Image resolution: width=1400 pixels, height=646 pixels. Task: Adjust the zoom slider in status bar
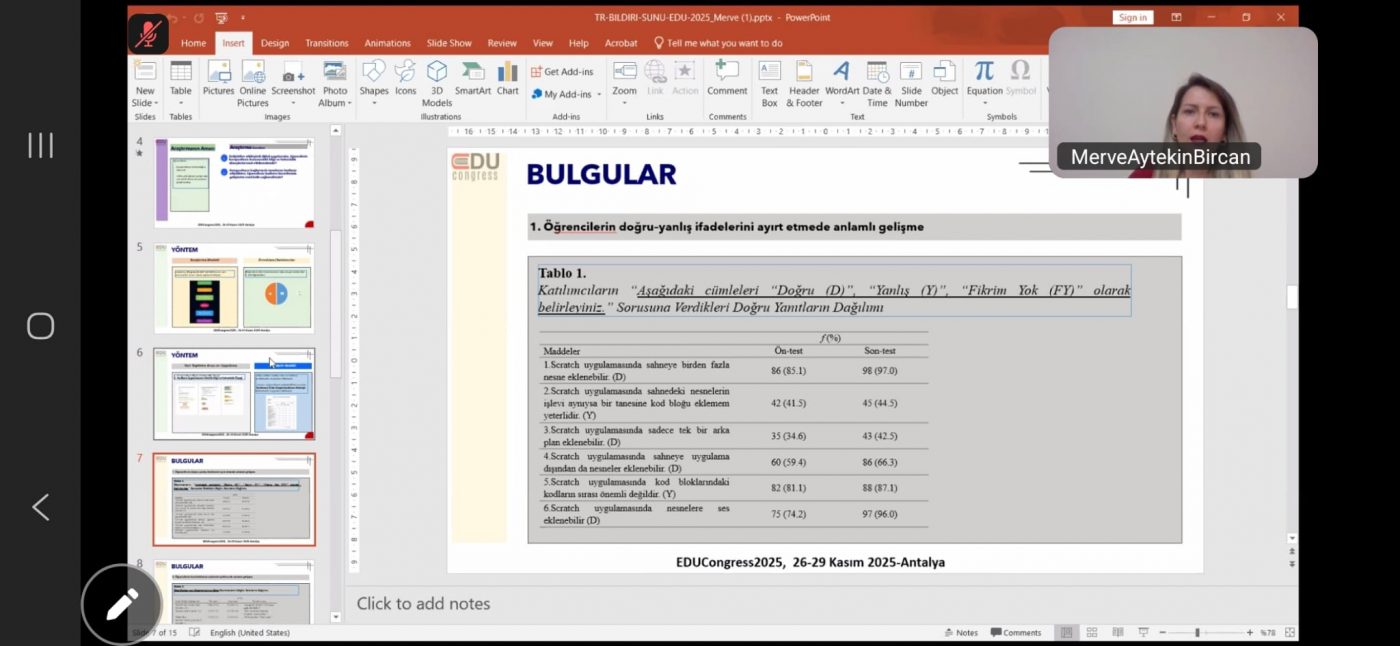1197,633
